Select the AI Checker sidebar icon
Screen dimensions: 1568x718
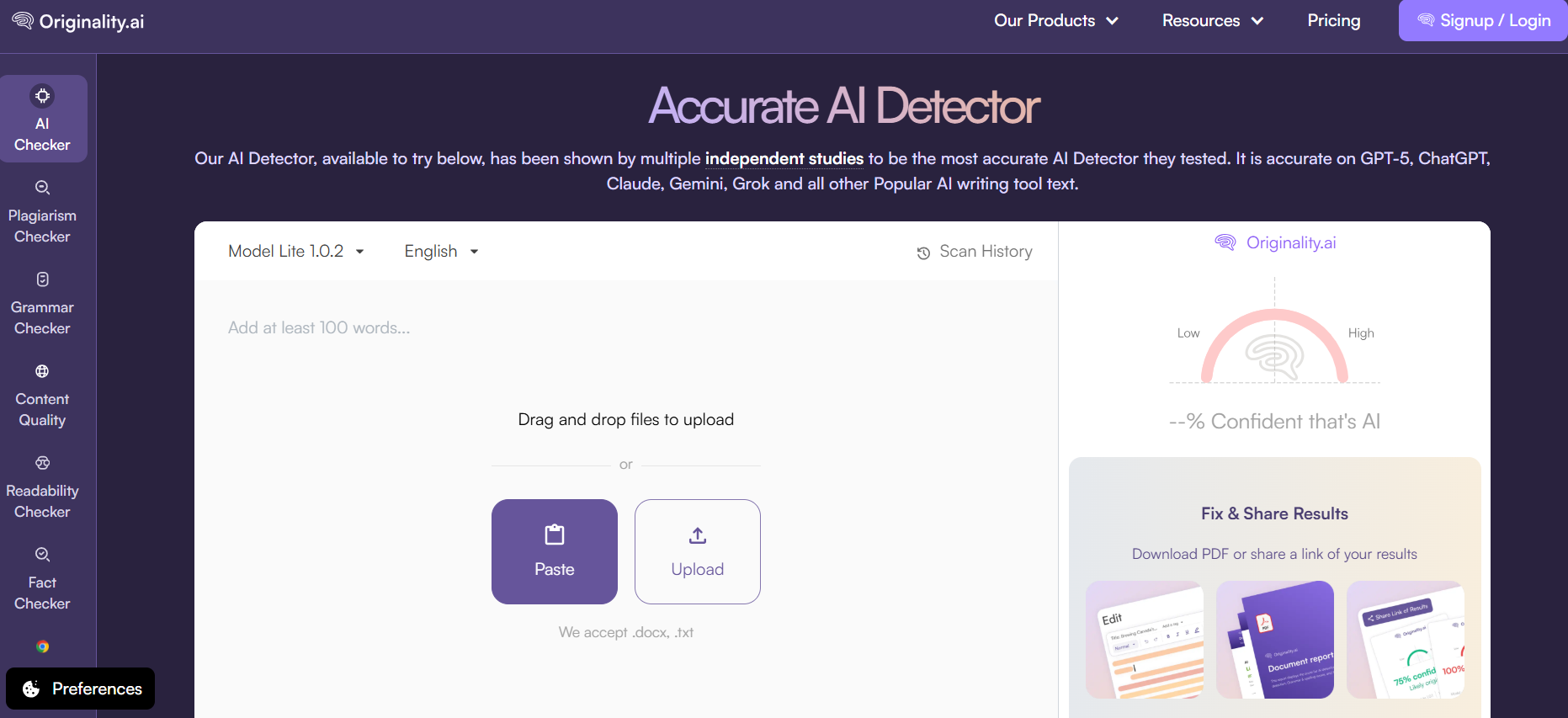coord(42,96)
